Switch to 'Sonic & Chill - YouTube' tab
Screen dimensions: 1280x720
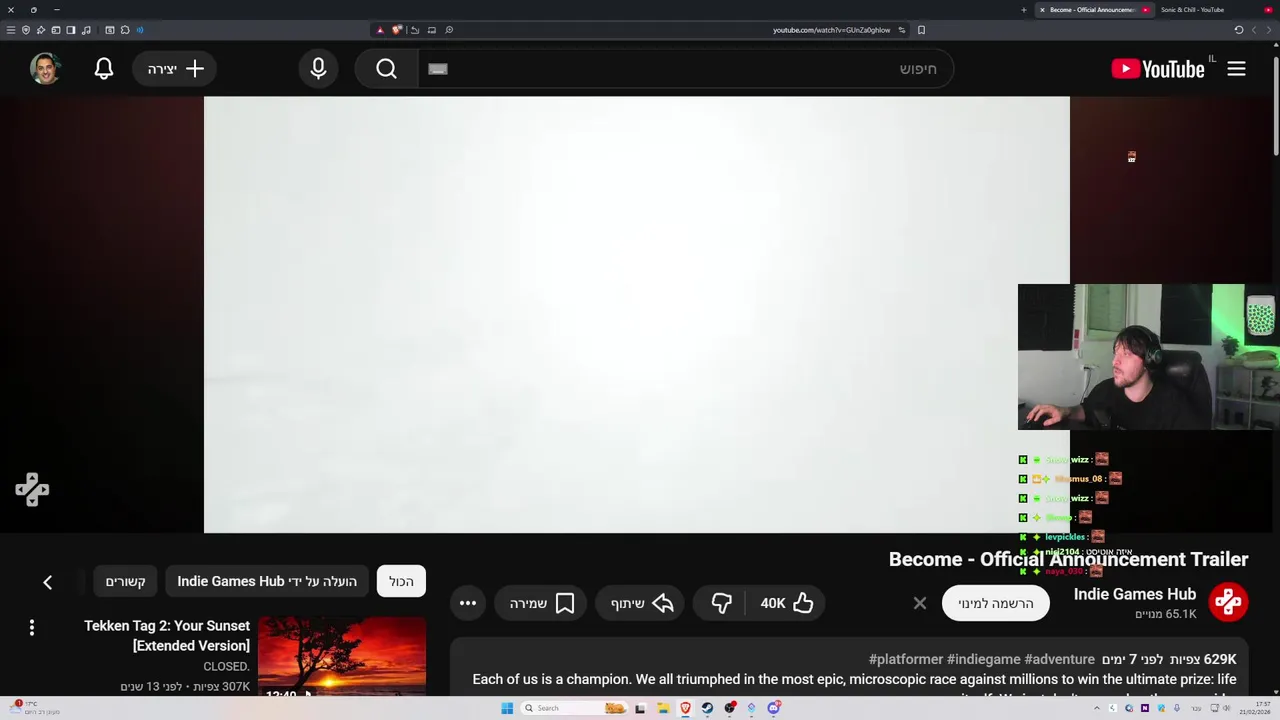pyautogui.click(x=1192, y=10)
